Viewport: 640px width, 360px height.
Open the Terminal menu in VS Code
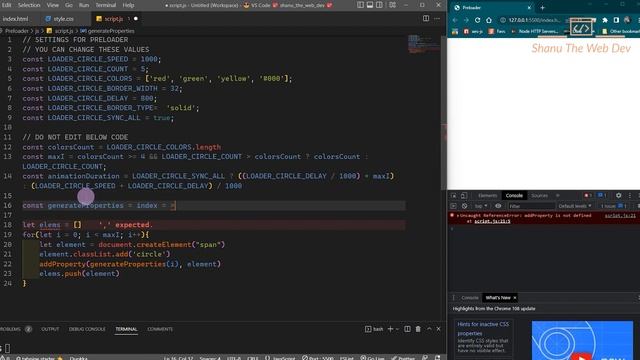point(106,5)
